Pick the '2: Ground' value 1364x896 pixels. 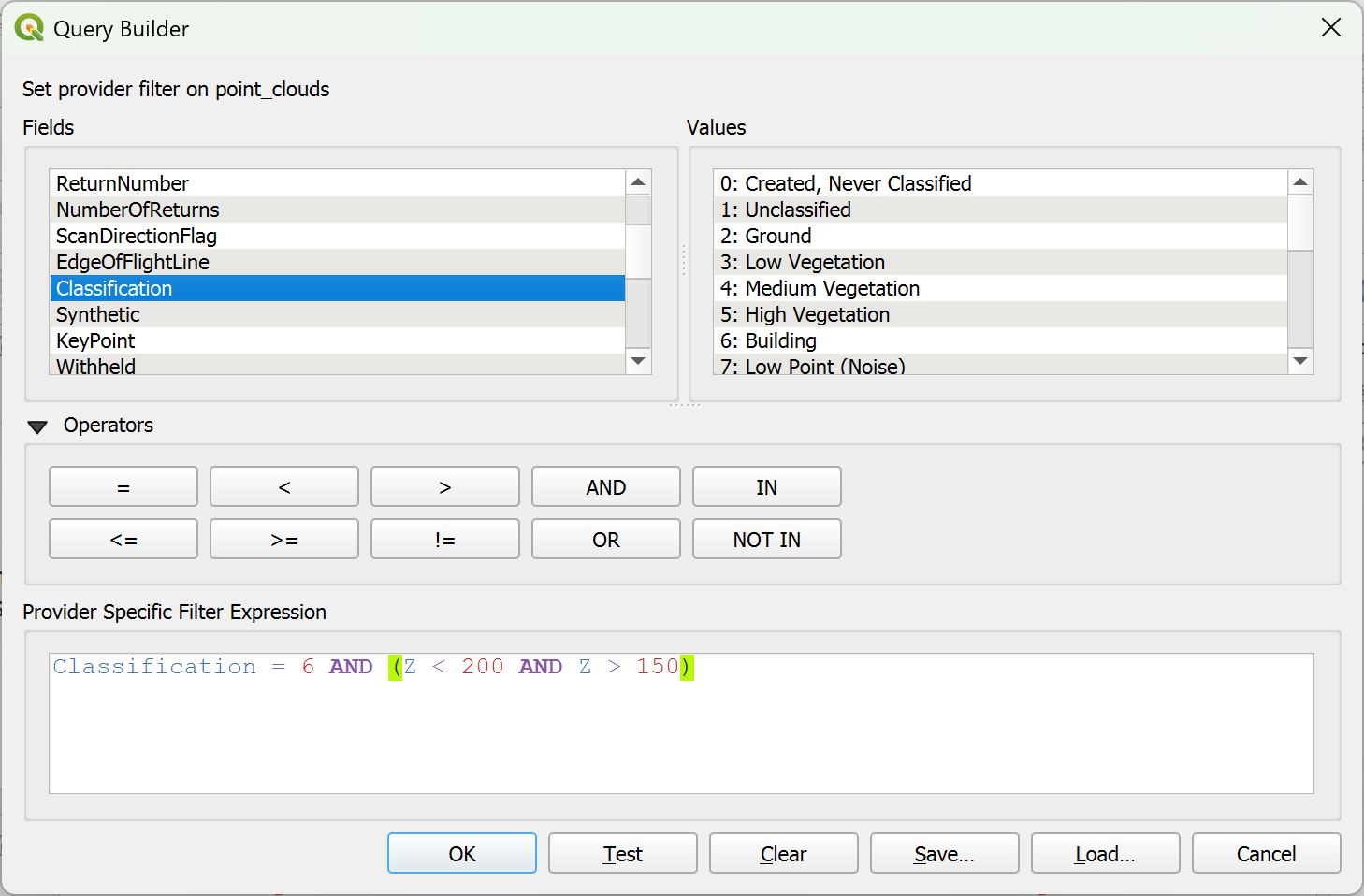[x=999, y=236]
